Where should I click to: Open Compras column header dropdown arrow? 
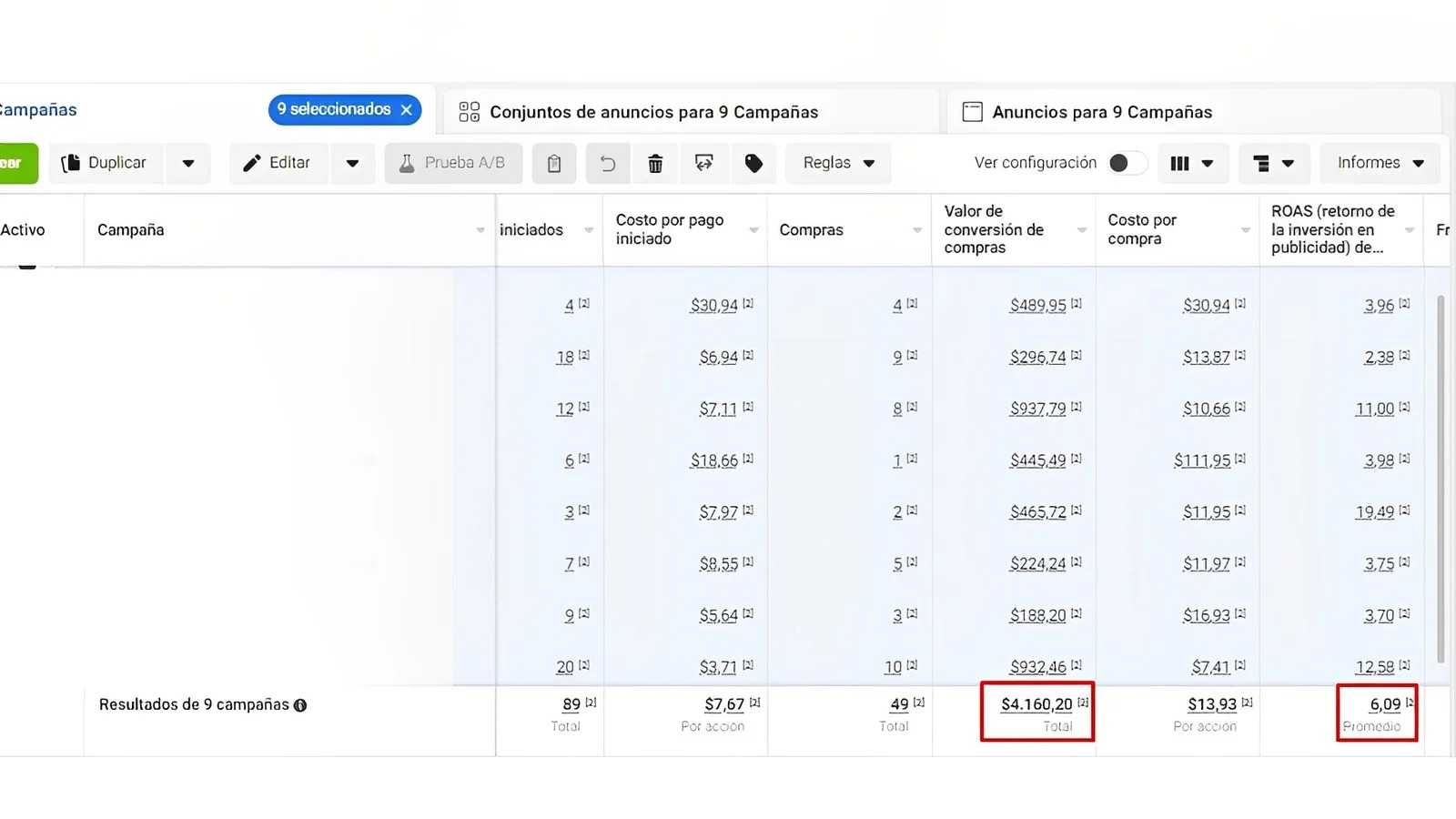point(917,230)
